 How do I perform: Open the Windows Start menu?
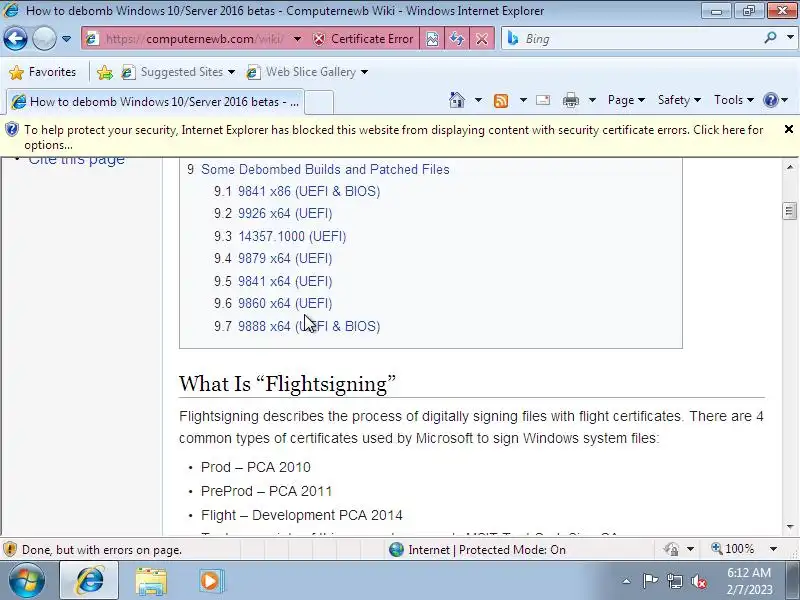[26, 581]
